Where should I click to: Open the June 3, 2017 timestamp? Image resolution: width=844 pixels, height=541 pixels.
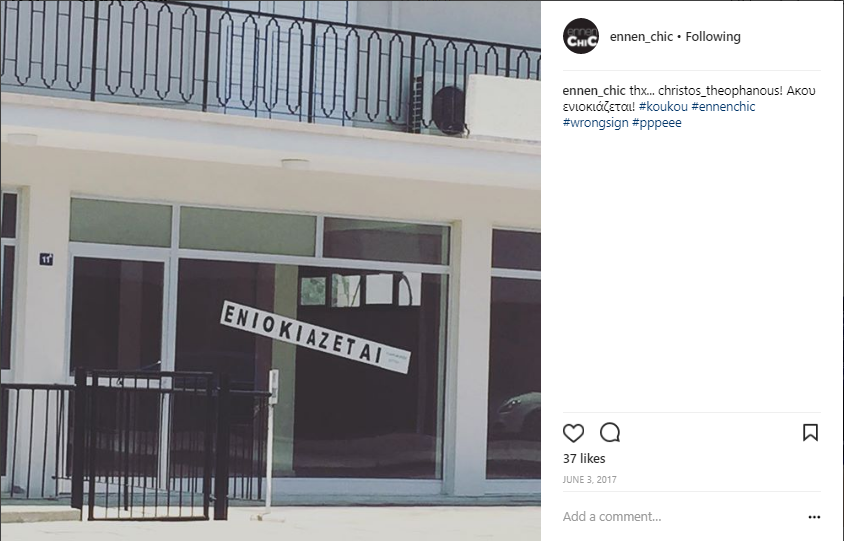tap(589, 480)
